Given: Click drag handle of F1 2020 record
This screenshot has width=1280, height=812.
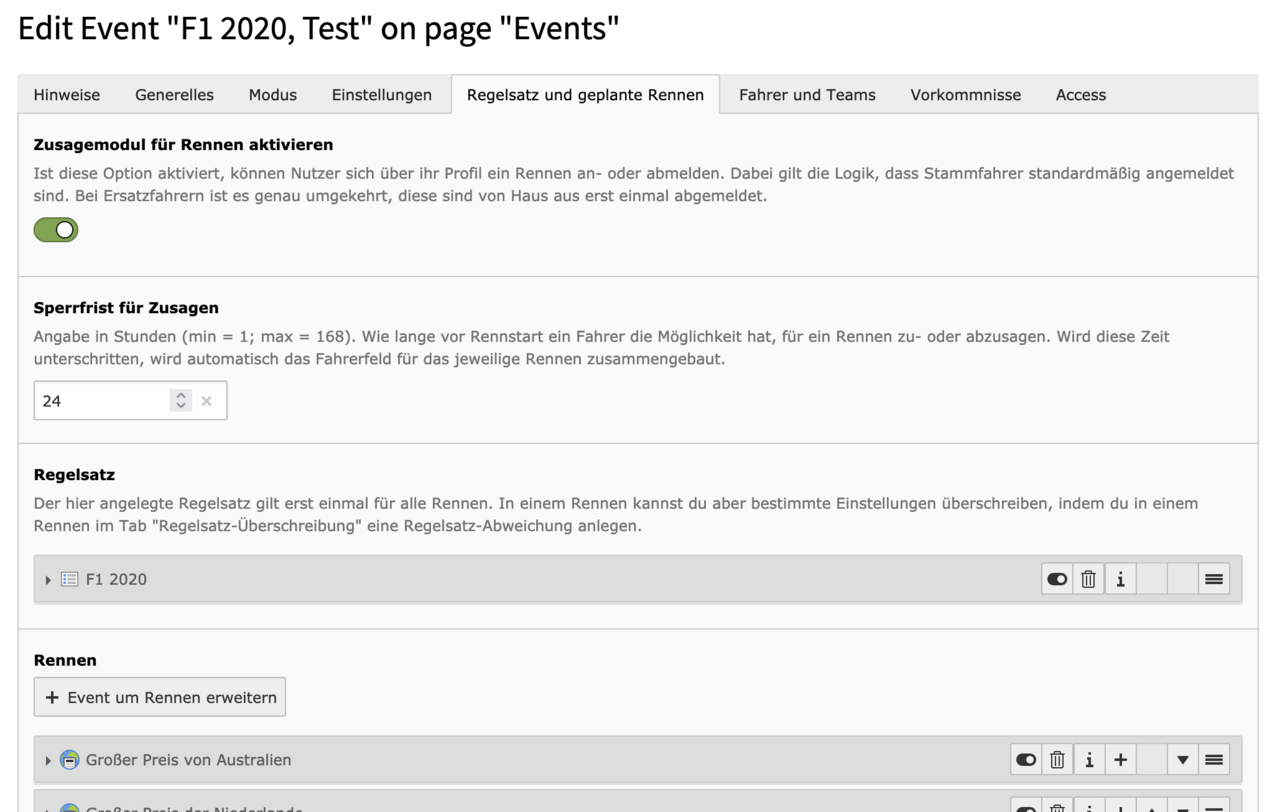Looking at the screenshot, I should (x=1214, y=579).
